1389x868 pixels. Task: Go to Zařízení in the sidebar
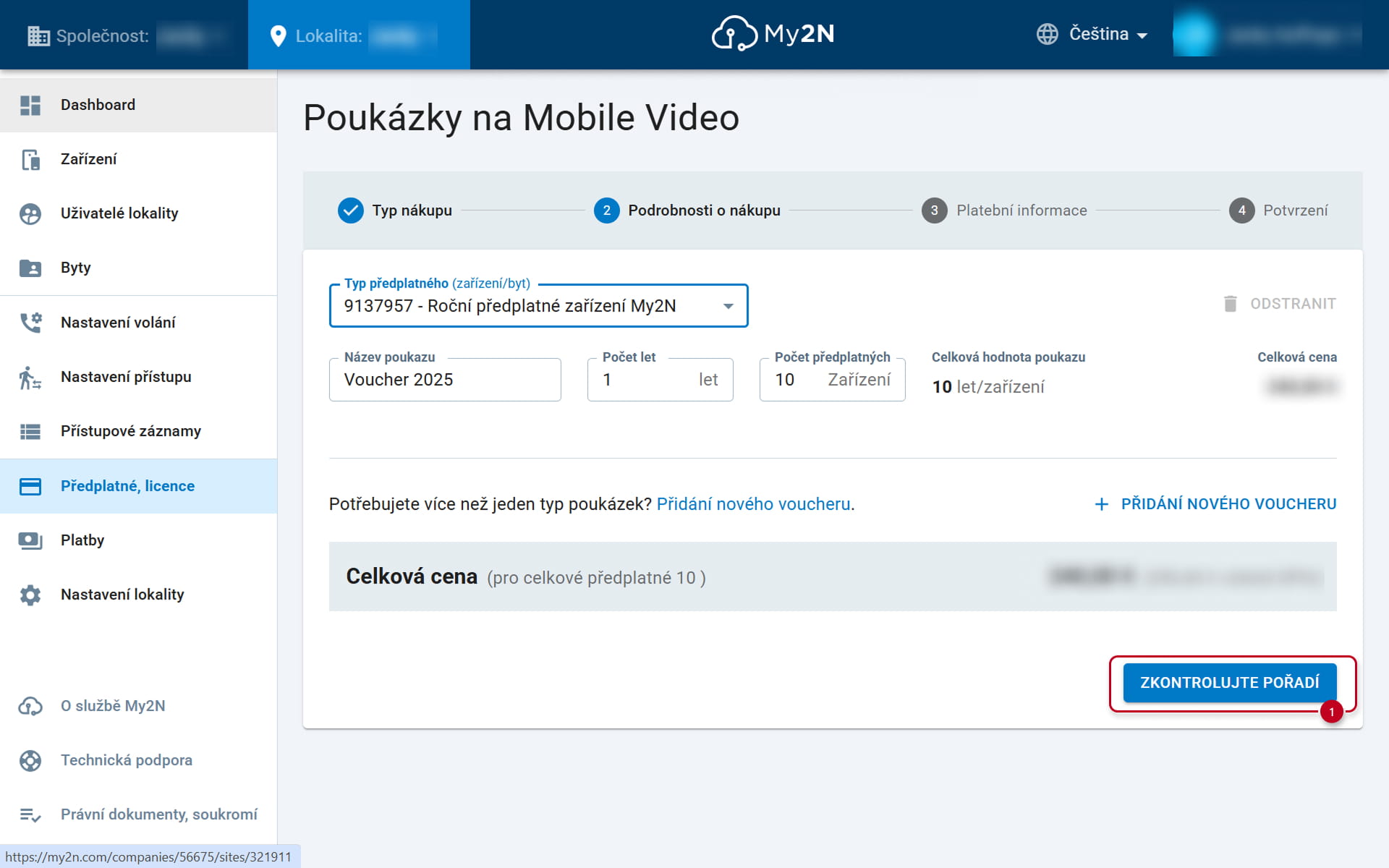(x=138, y=159)
